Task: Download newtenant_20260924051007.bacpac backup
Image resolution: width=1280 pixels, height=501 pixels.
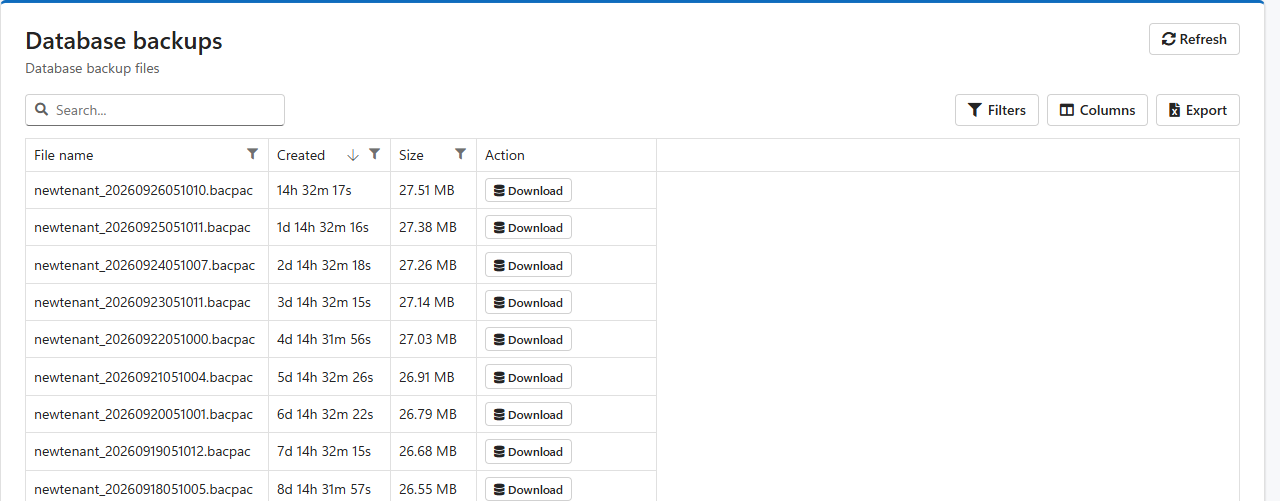Action: (528, 265)
